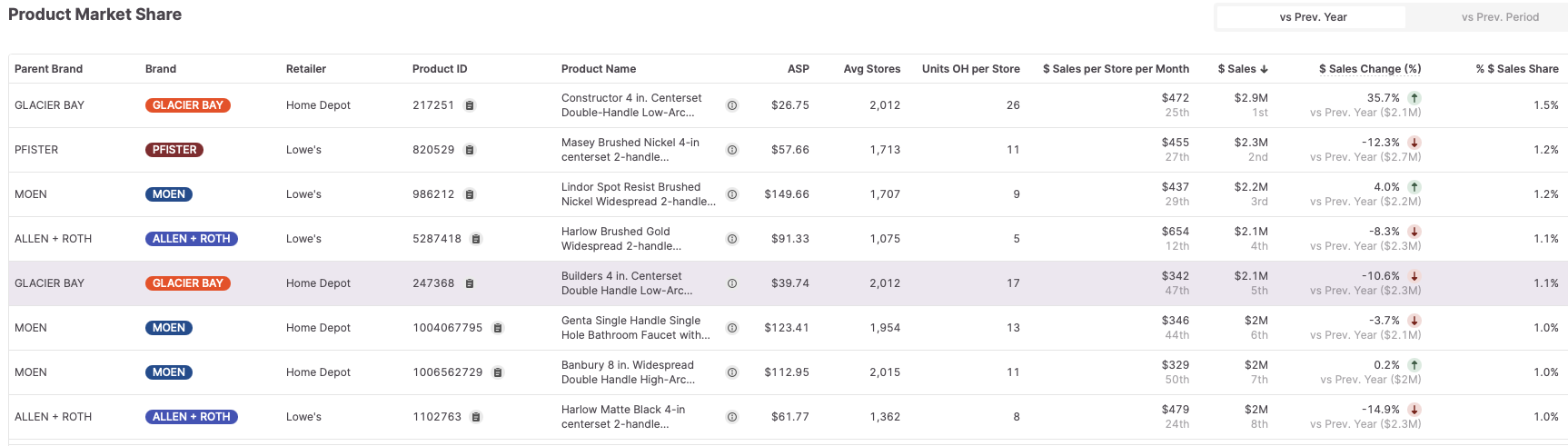Click info icon beside Harlow Matte Black product

pyautogui.click(x=732, y=417)
